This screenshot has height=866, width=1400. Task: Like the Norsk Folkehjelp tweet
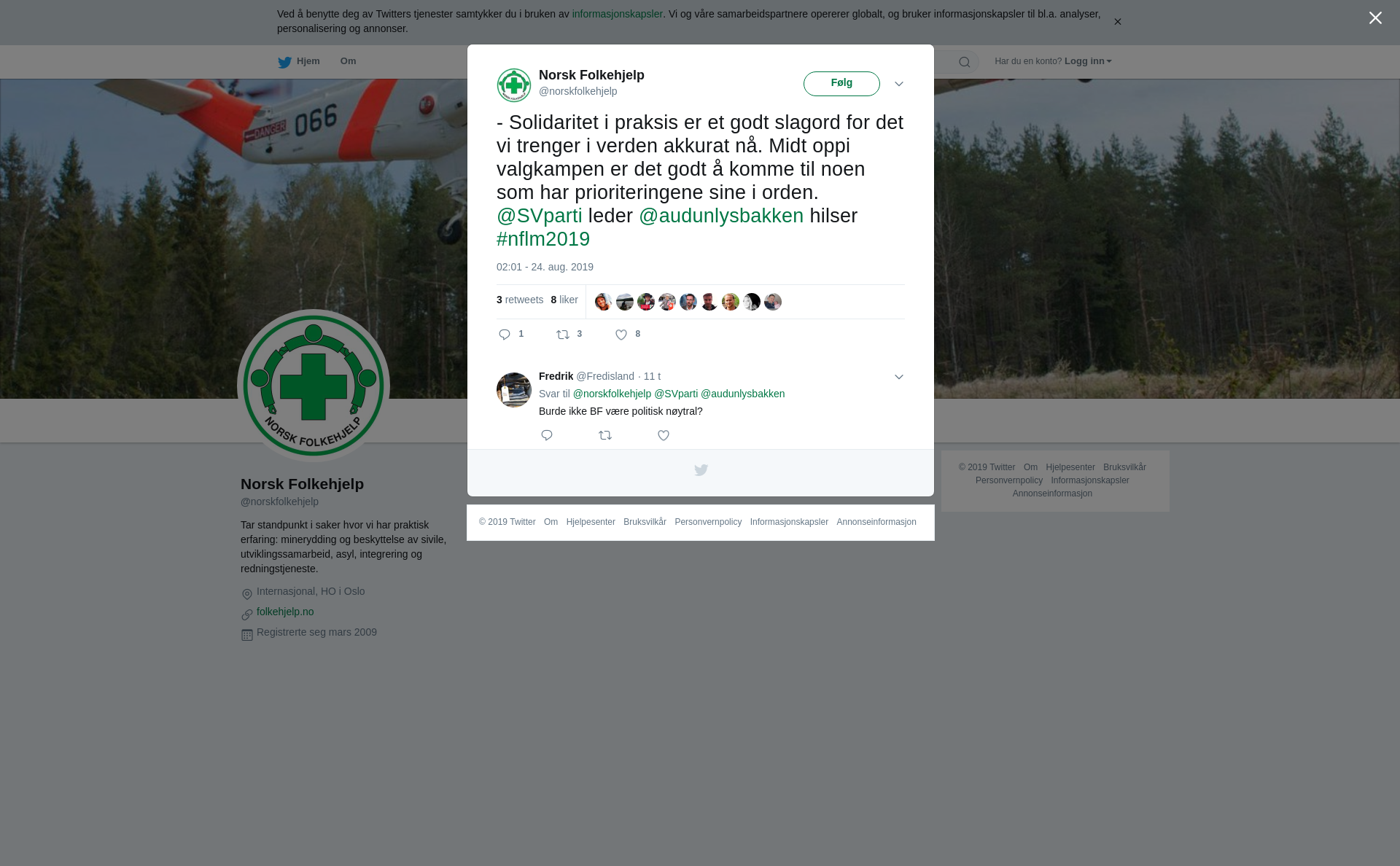tap(621, 335)
